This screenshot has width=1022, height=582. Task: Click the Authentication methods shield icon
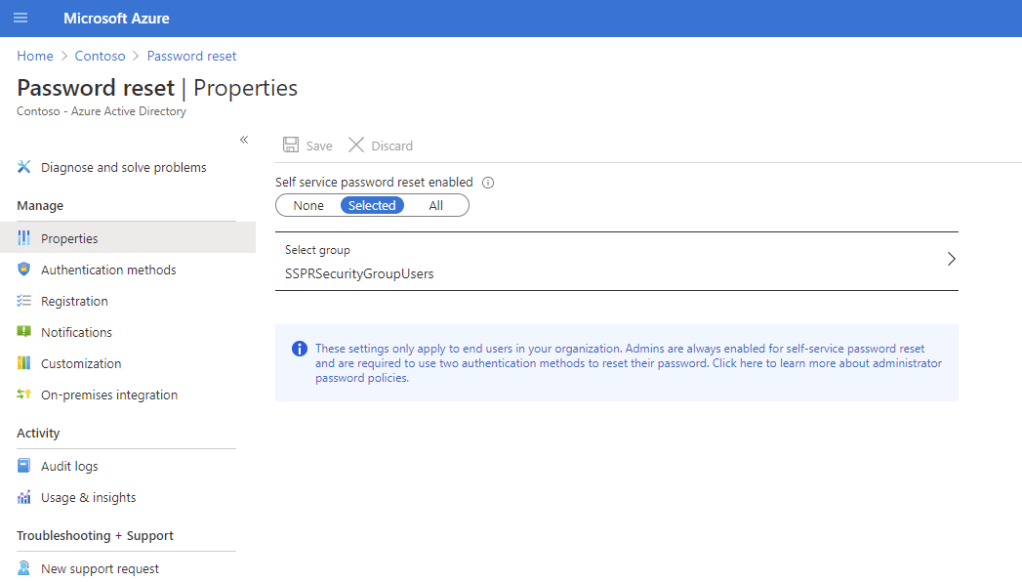click(x=24, y=270)
